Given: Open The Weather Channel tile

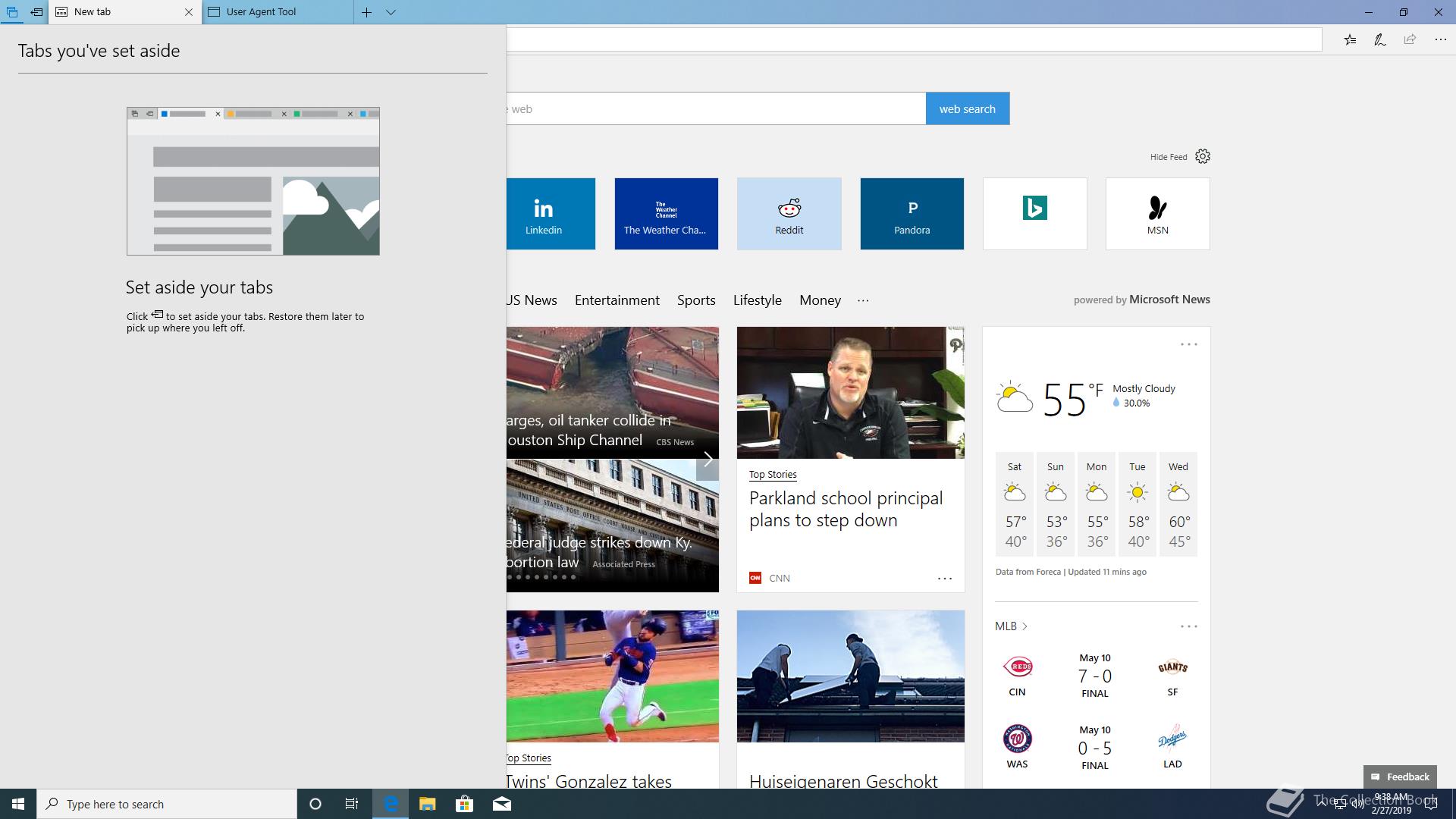Looking at the screenshot, I should (666, 214).
